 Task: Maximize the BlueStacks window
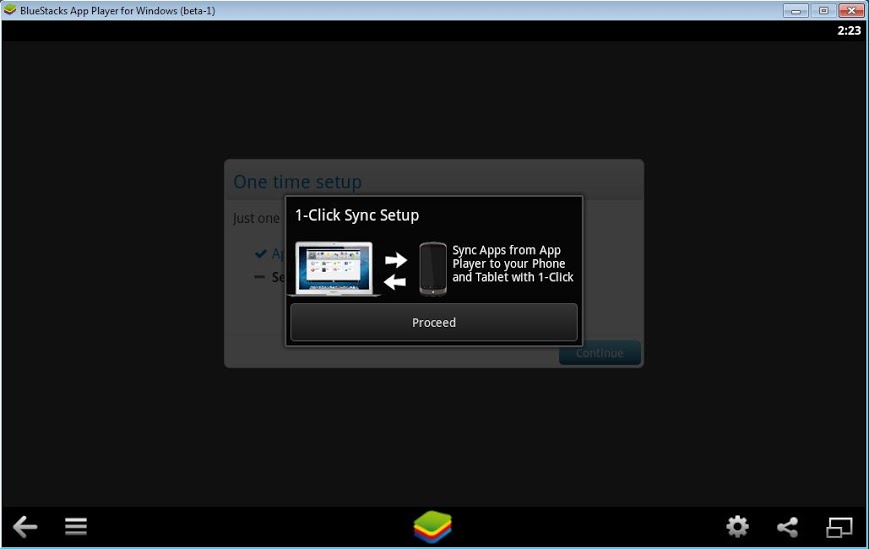pos(824,11)
